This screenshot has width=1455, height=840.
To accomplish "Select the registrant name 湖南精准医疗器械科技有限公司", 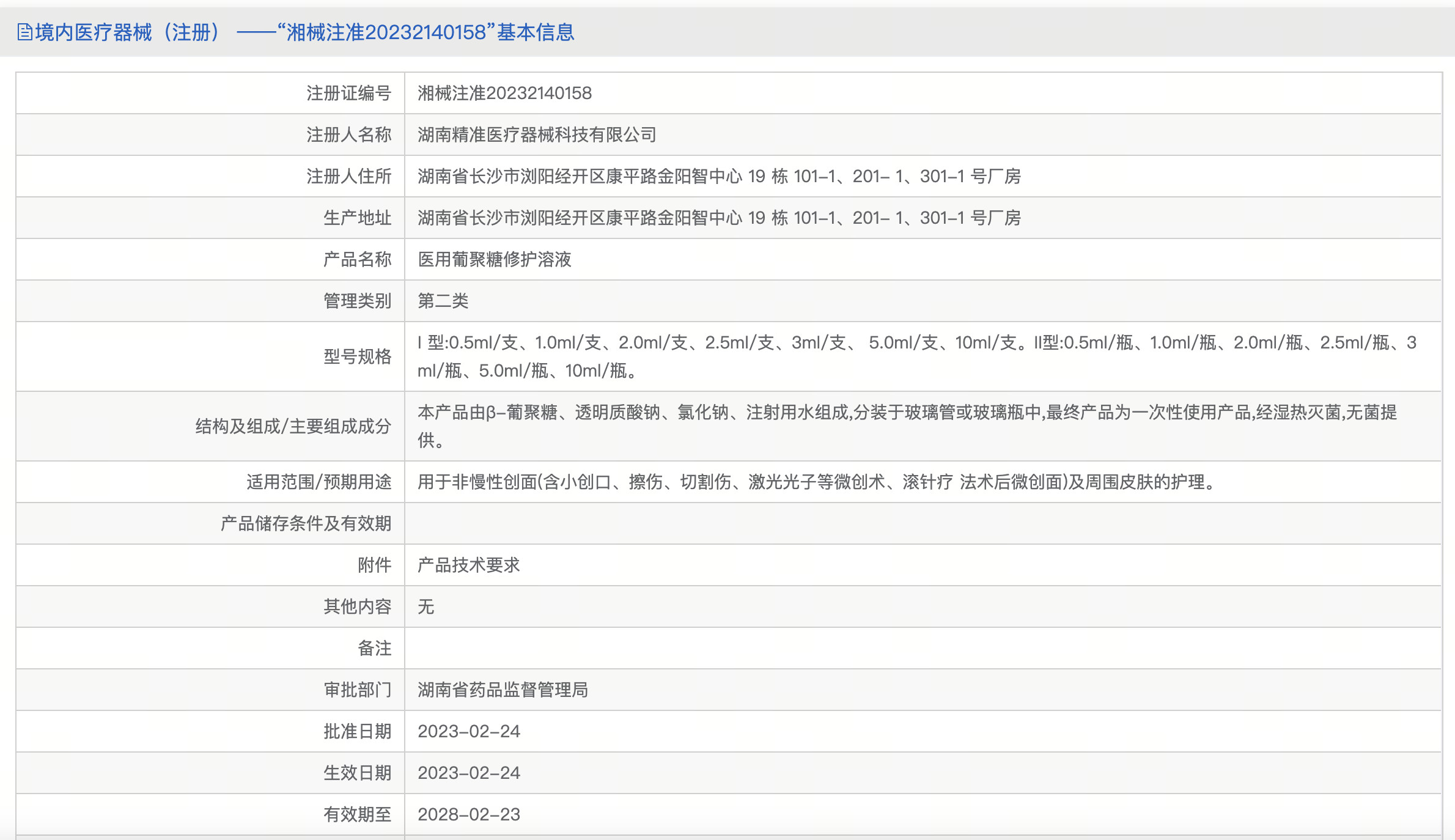I will [537, 134].
